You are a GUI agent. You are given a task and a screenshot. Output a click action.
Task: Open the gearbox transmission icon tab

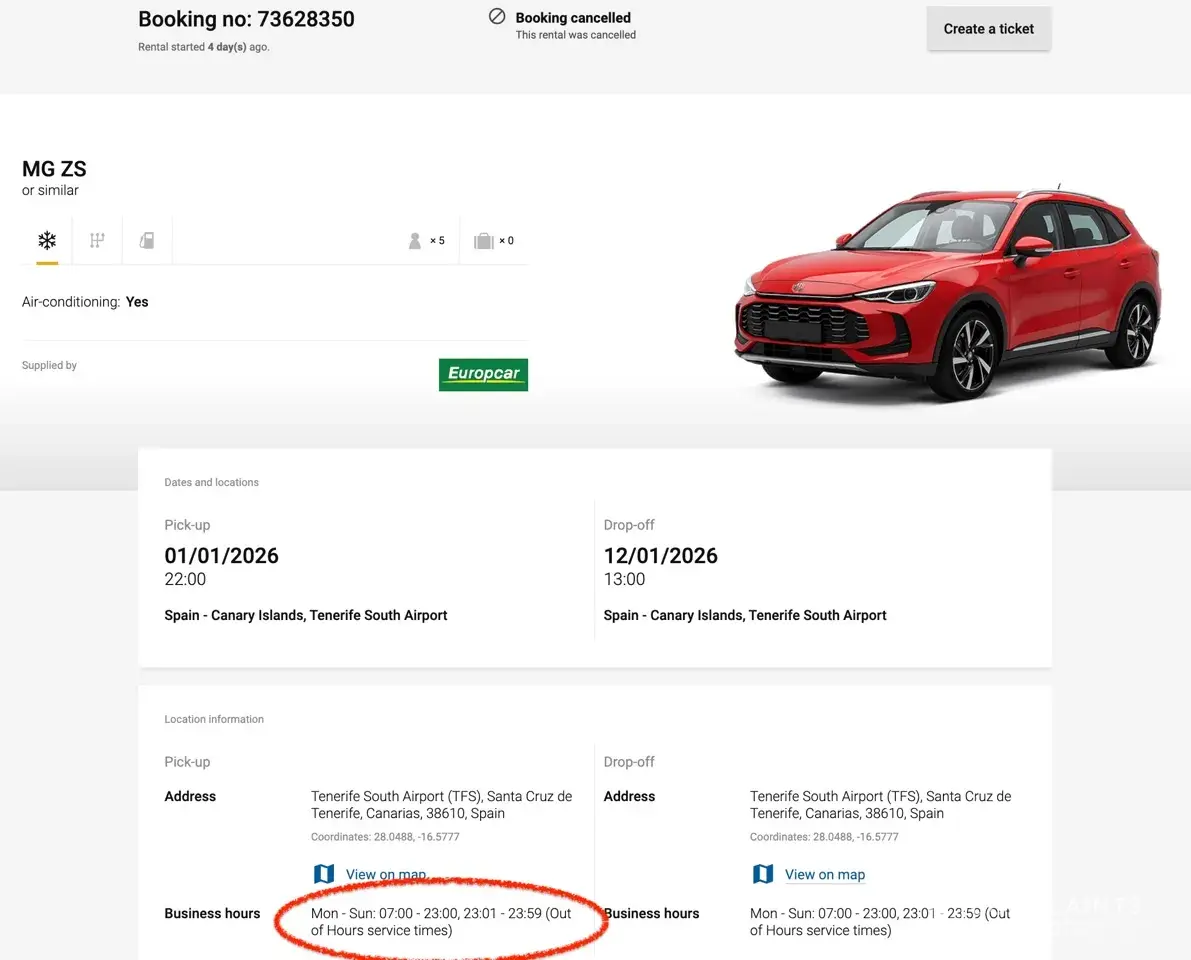pos(97,240)
